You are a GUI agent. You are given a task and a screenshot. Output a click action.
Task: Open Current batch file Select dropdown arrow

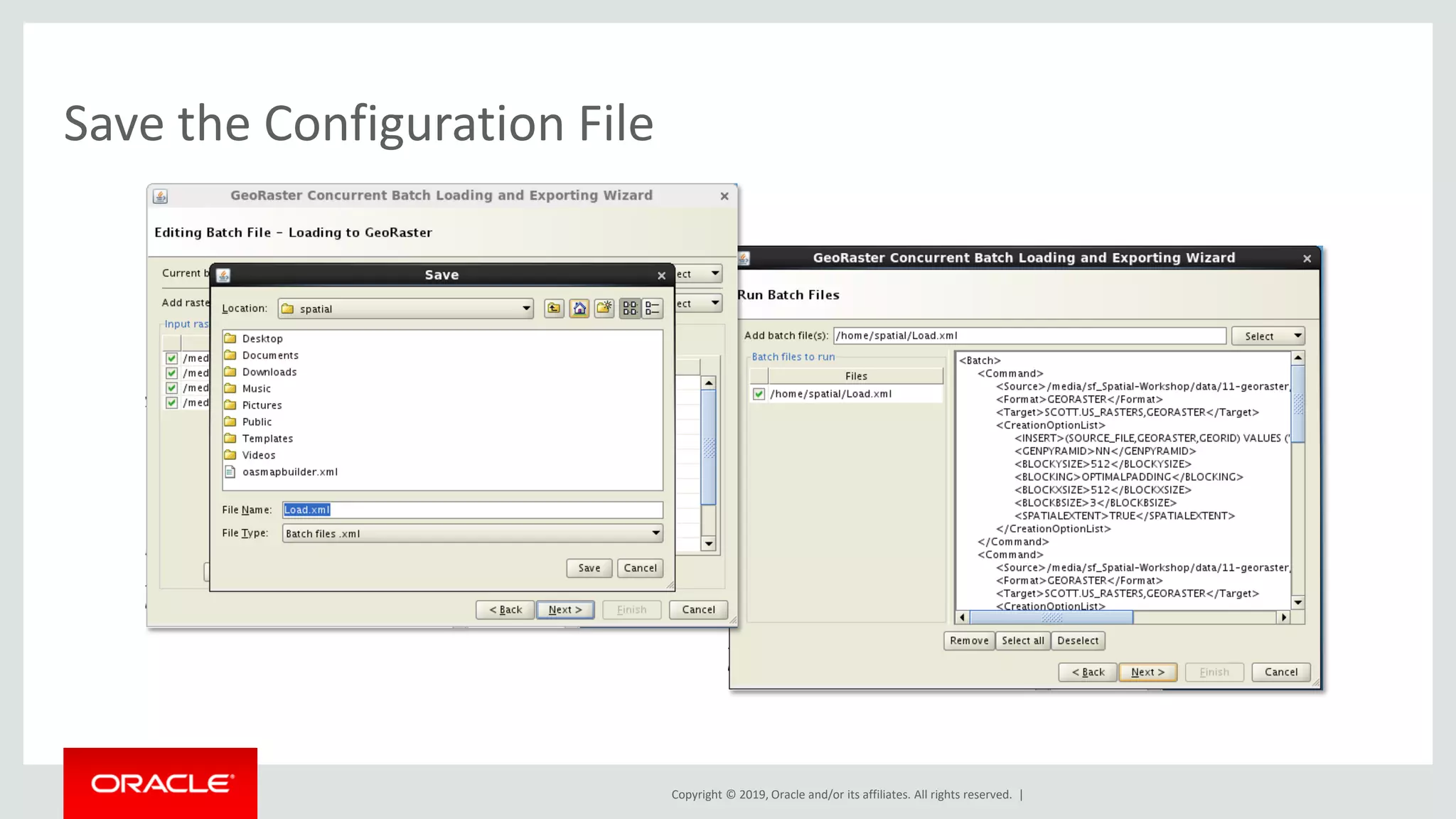click(715, 273)
